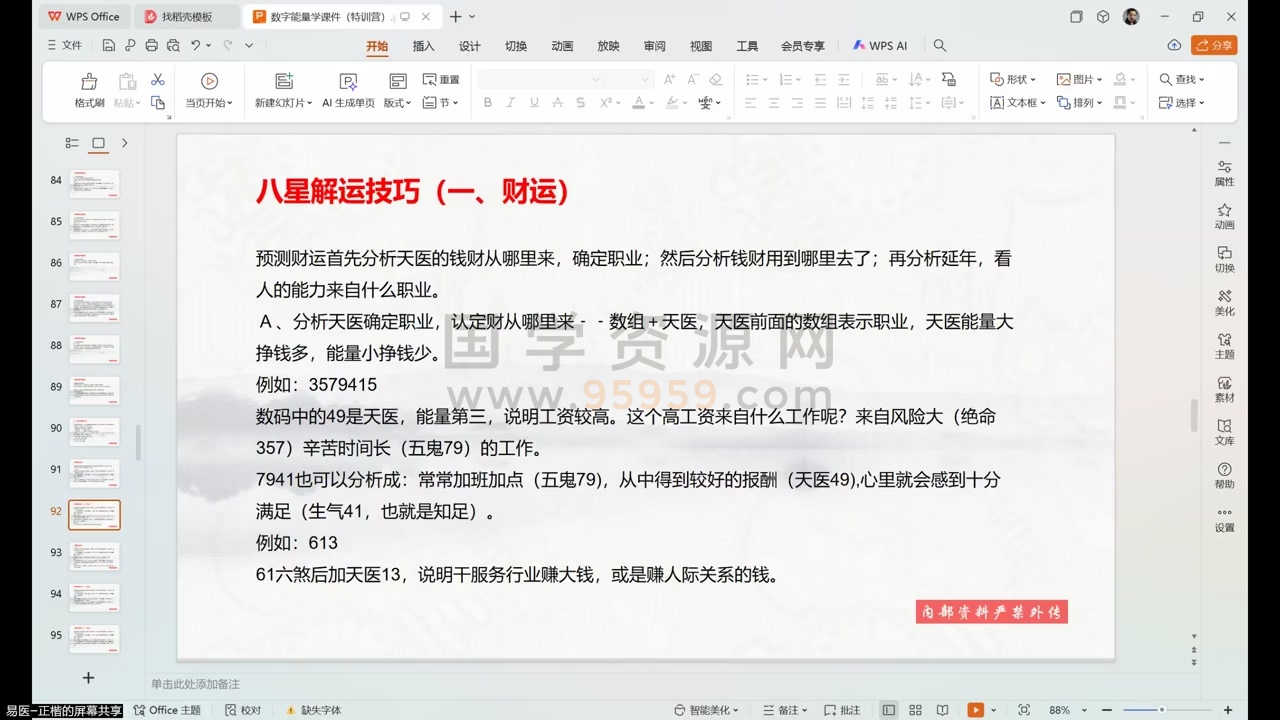Open the 查找 find dropdown
The width and height of the screenshot is (1280, 720).
pos(1182,80)
